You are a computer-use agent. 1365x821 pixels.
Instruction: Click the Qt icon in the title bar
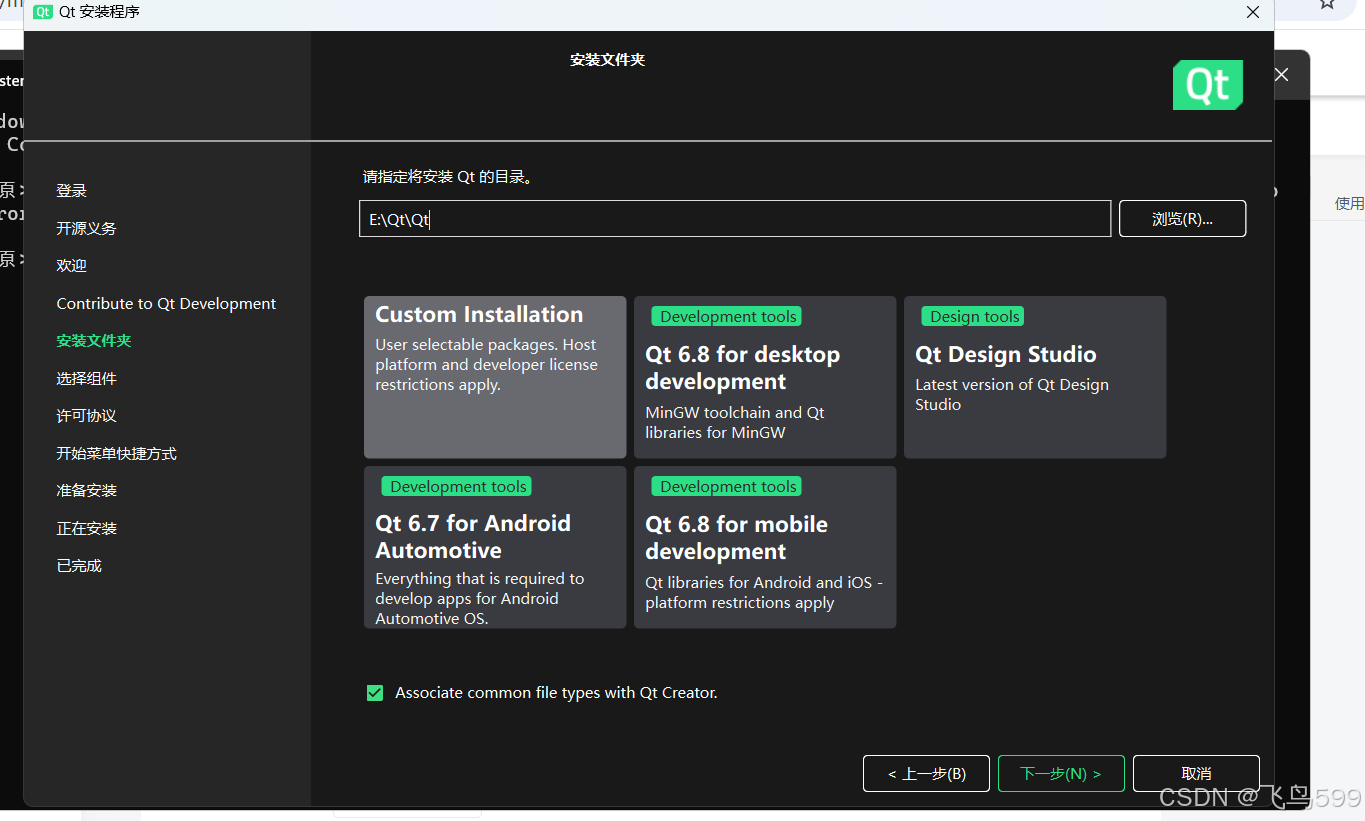coord(43,12)
